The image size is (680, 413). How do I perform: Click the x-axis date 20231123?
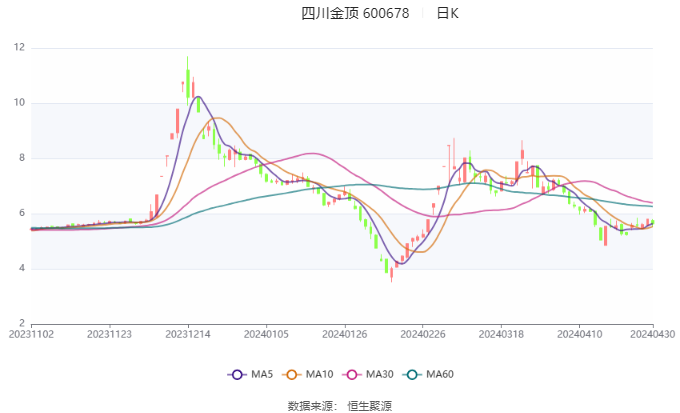tap(109, 334)
